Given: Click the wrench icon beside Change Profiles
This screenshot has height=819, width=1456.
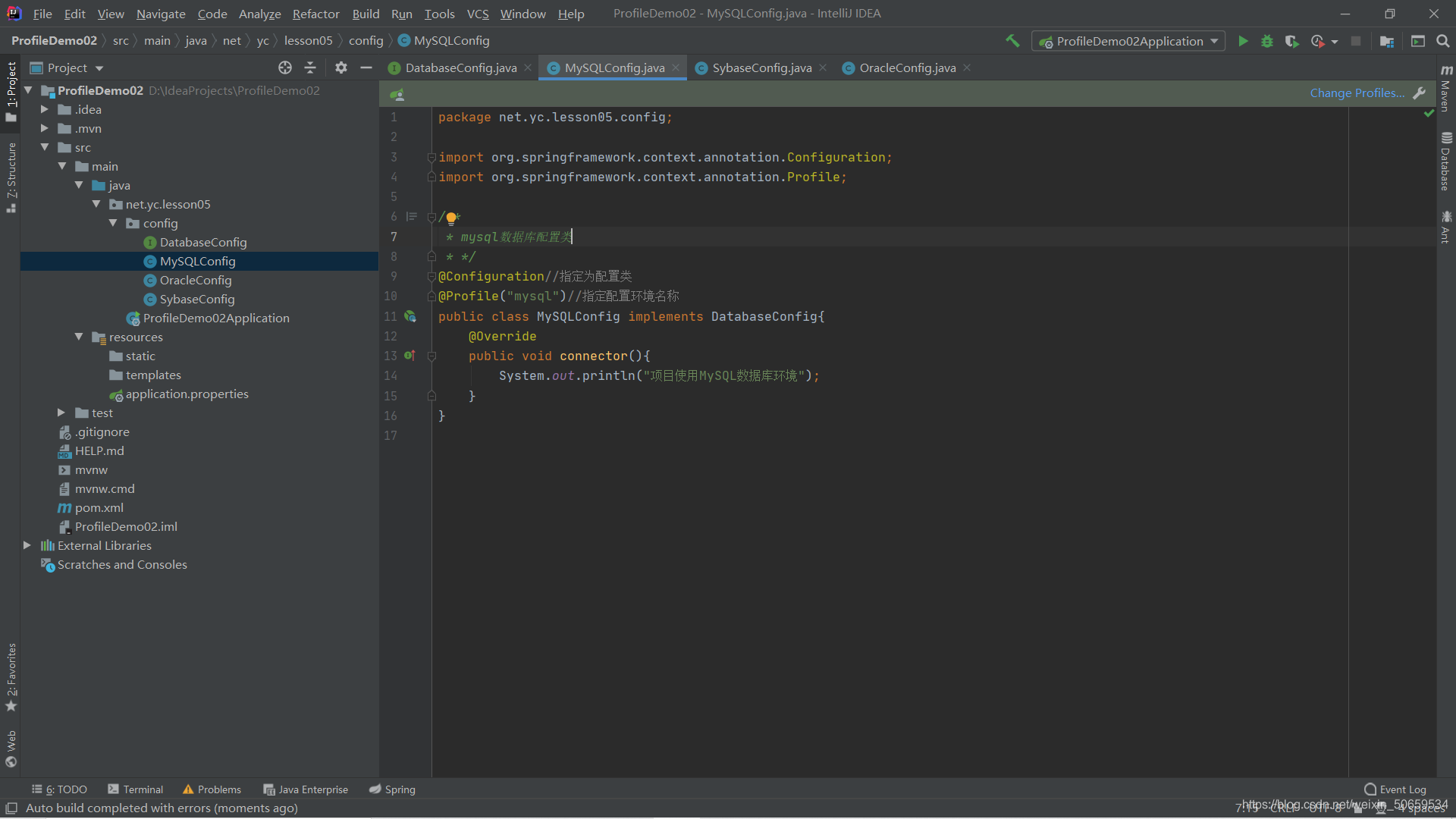Looking at the screenshot, I should point(1420,93).
